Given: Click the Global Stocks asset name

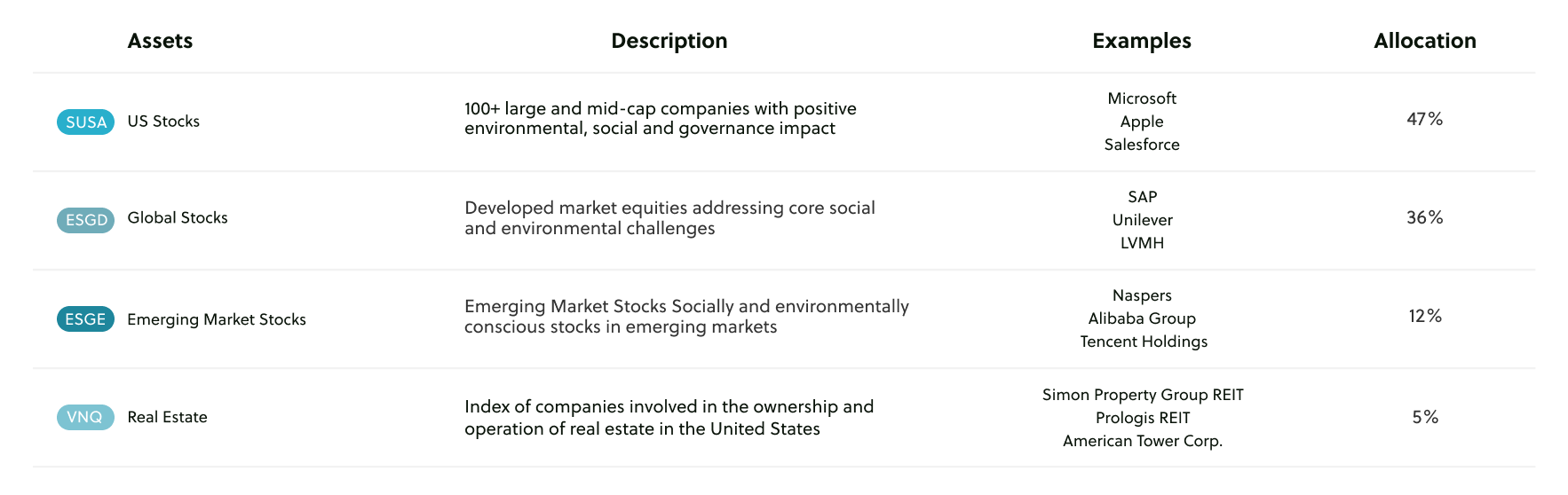Looking at the screenshot, I should (x=178, y=218).
